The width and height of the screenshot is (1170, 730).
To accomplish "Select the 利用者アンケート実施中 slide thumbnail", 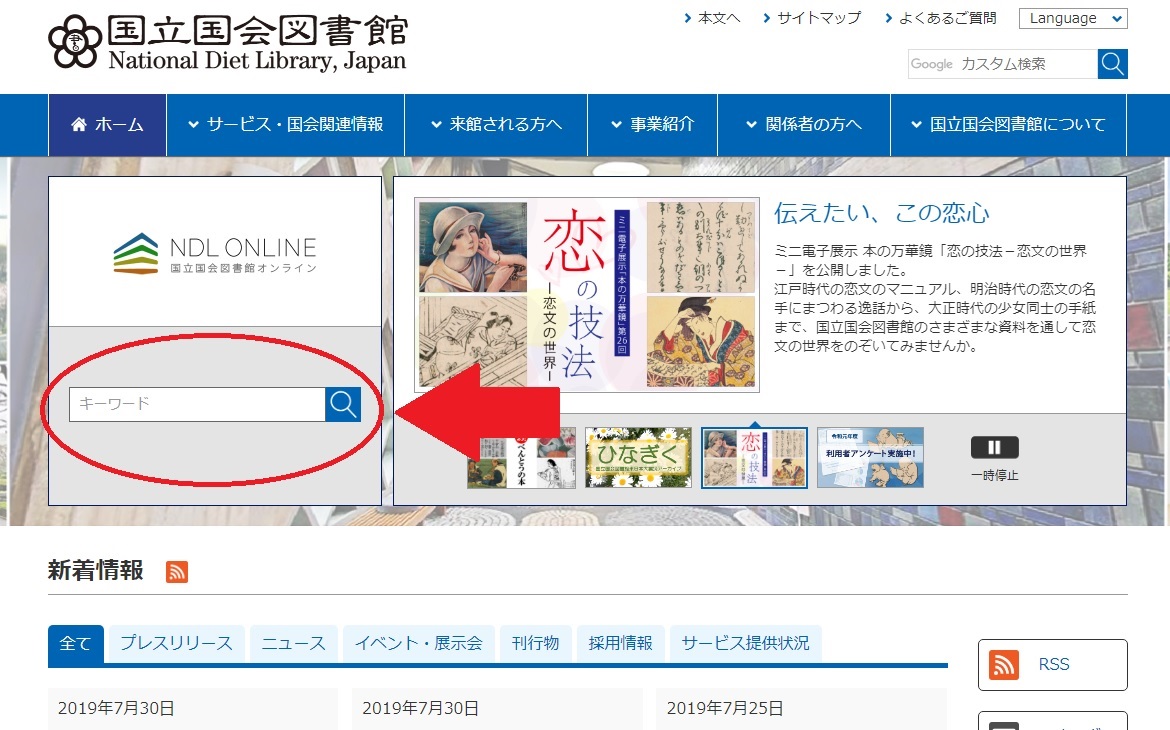I will click(x=871, y=458).
